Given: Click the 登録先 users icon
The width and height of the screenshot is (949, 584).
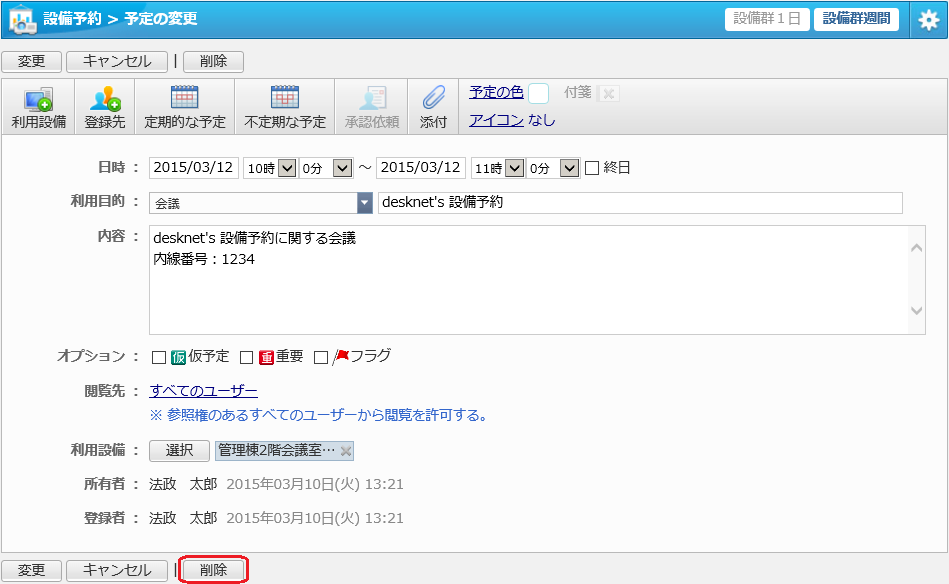Looking at the screenshot, I should pyautogui.click(x=105, y=100).
